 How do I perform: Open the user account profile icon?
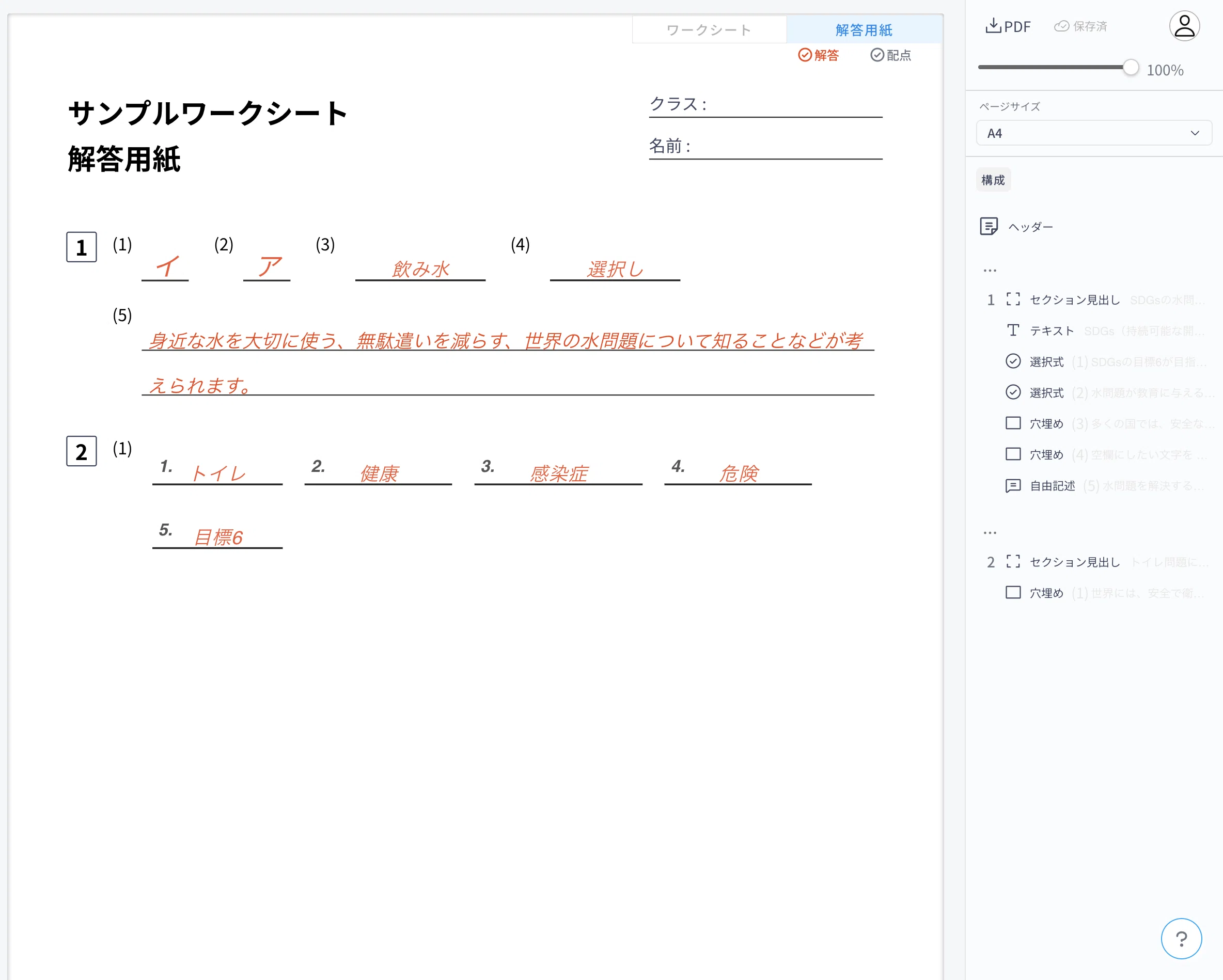(1184, 26)
